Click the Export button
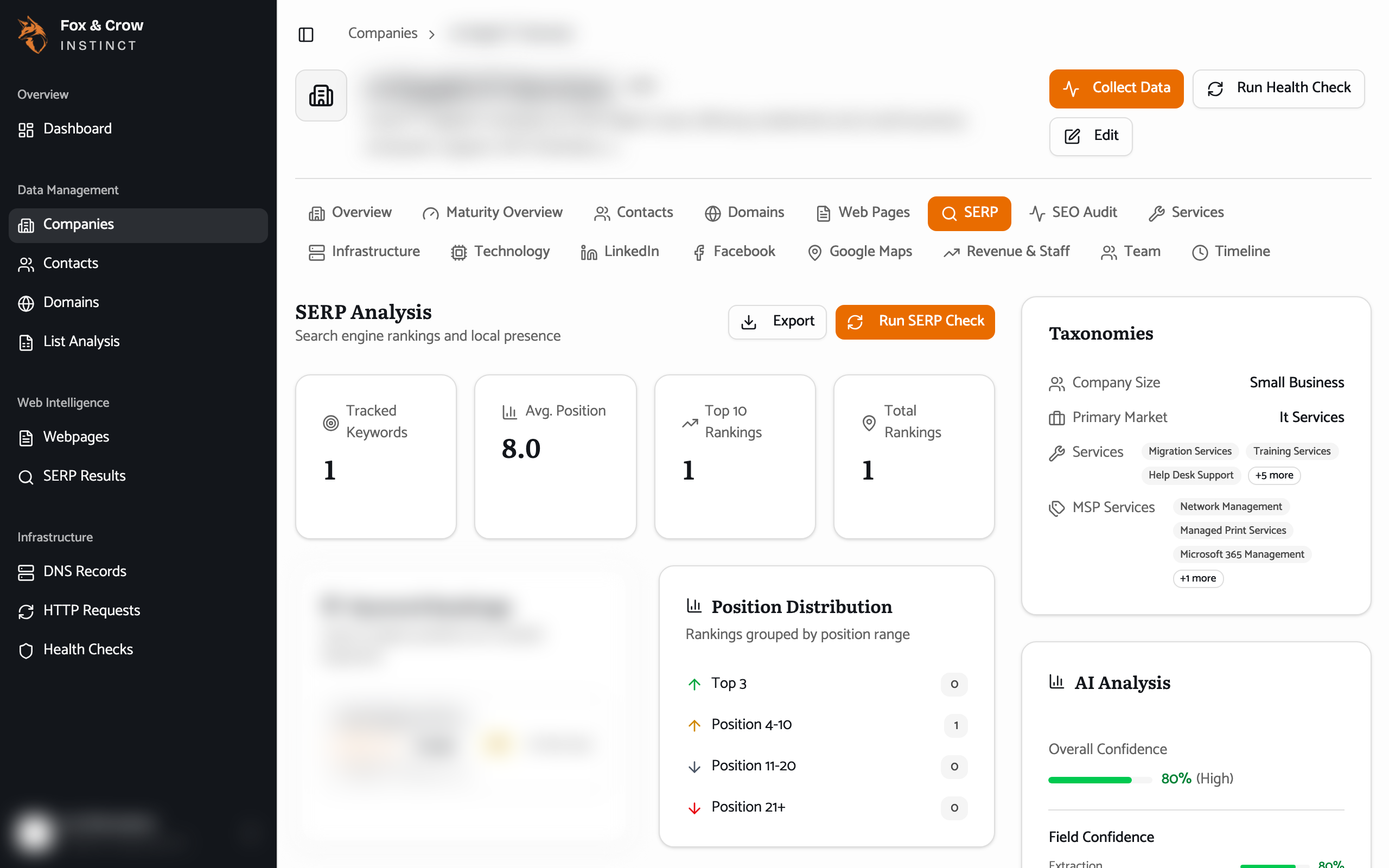 (777, 322)
